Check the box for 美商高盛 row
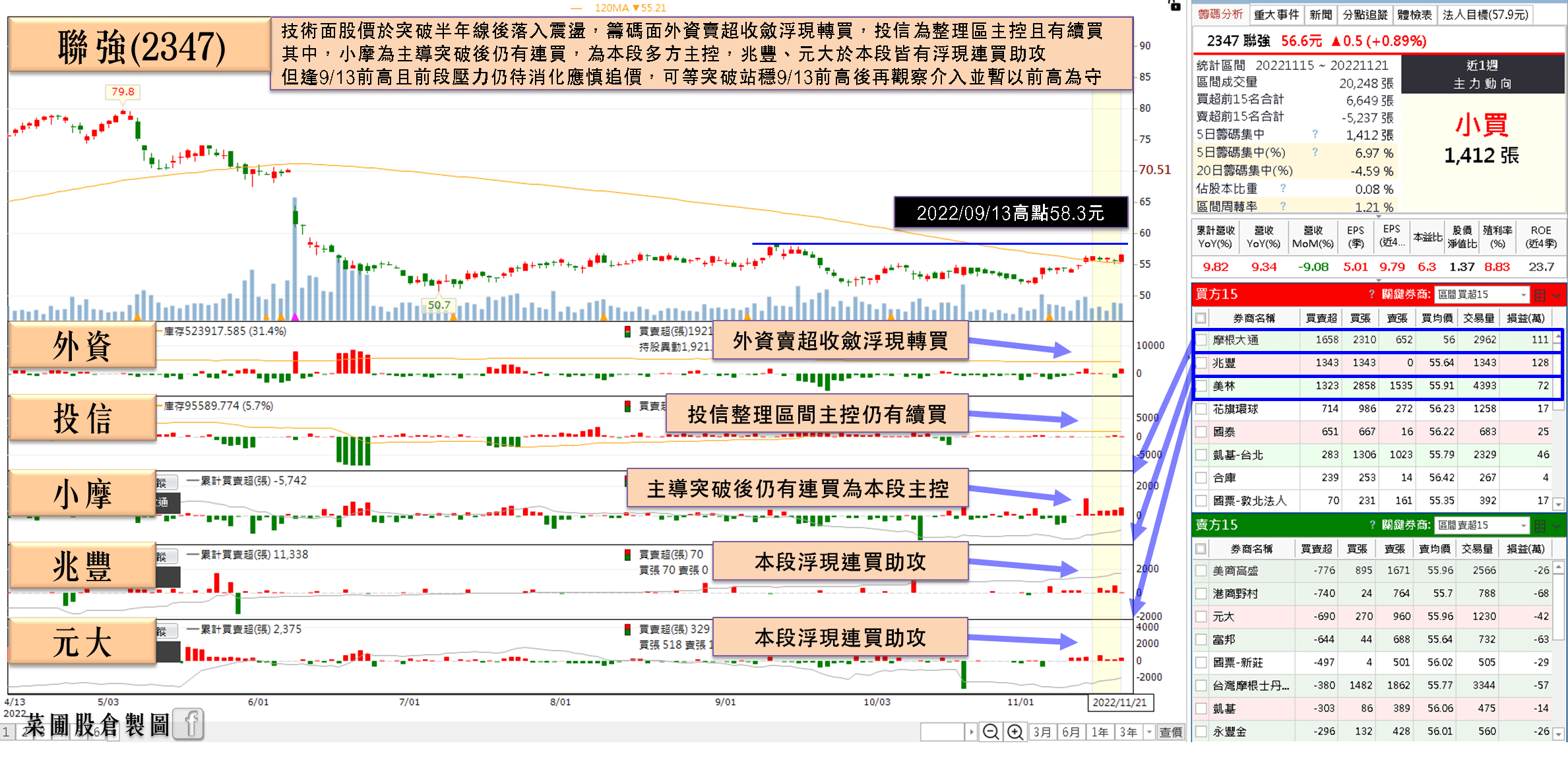 (1201, 571)
